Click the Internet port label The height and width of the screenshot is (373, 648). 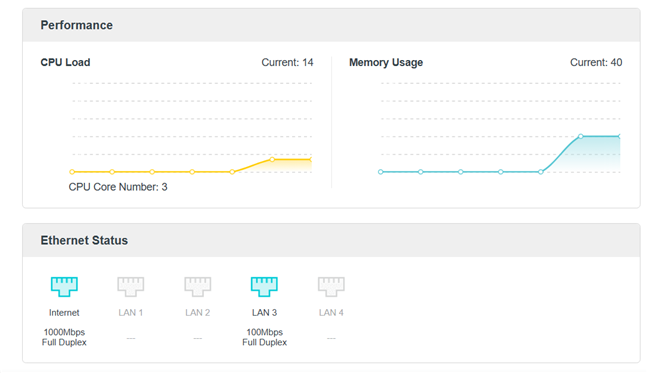tap(64, 313)
